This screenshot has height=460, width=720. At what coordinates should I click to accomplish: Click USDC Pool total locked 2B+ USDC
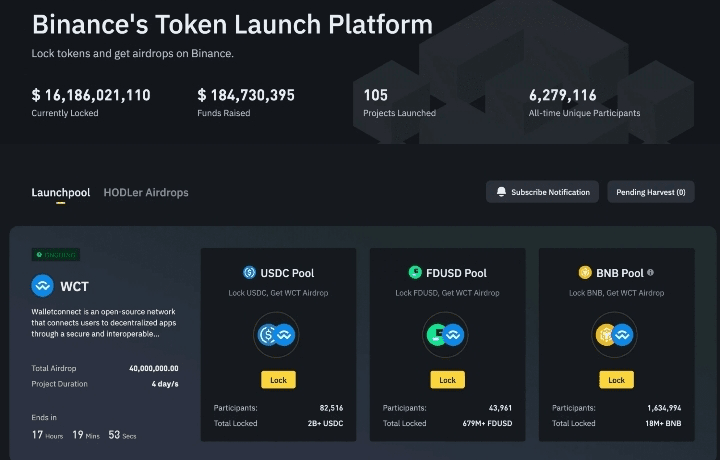click(x=325, y=423)
